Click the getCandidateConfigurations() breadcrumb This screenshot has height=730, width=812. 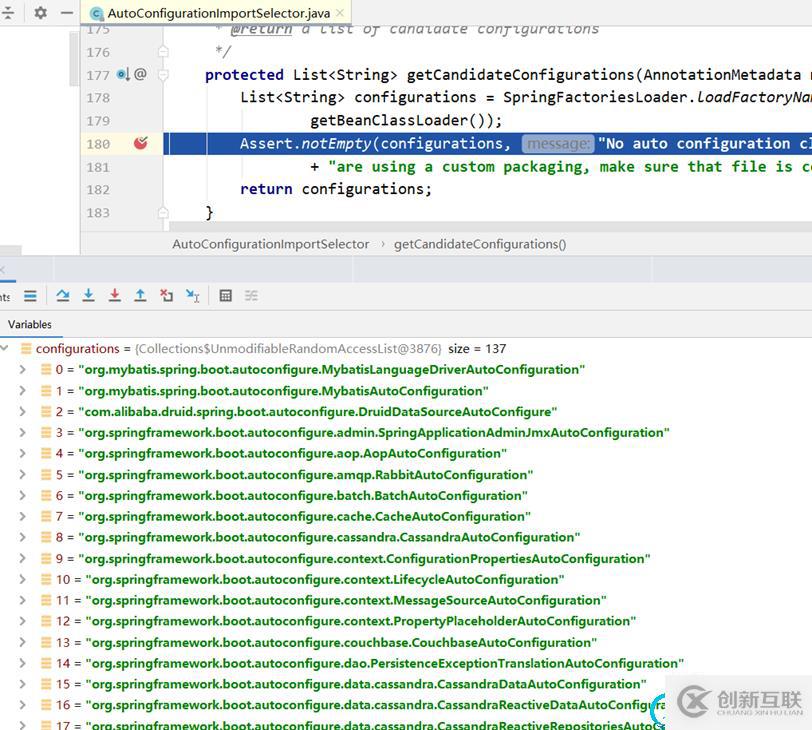click(480, 244)
